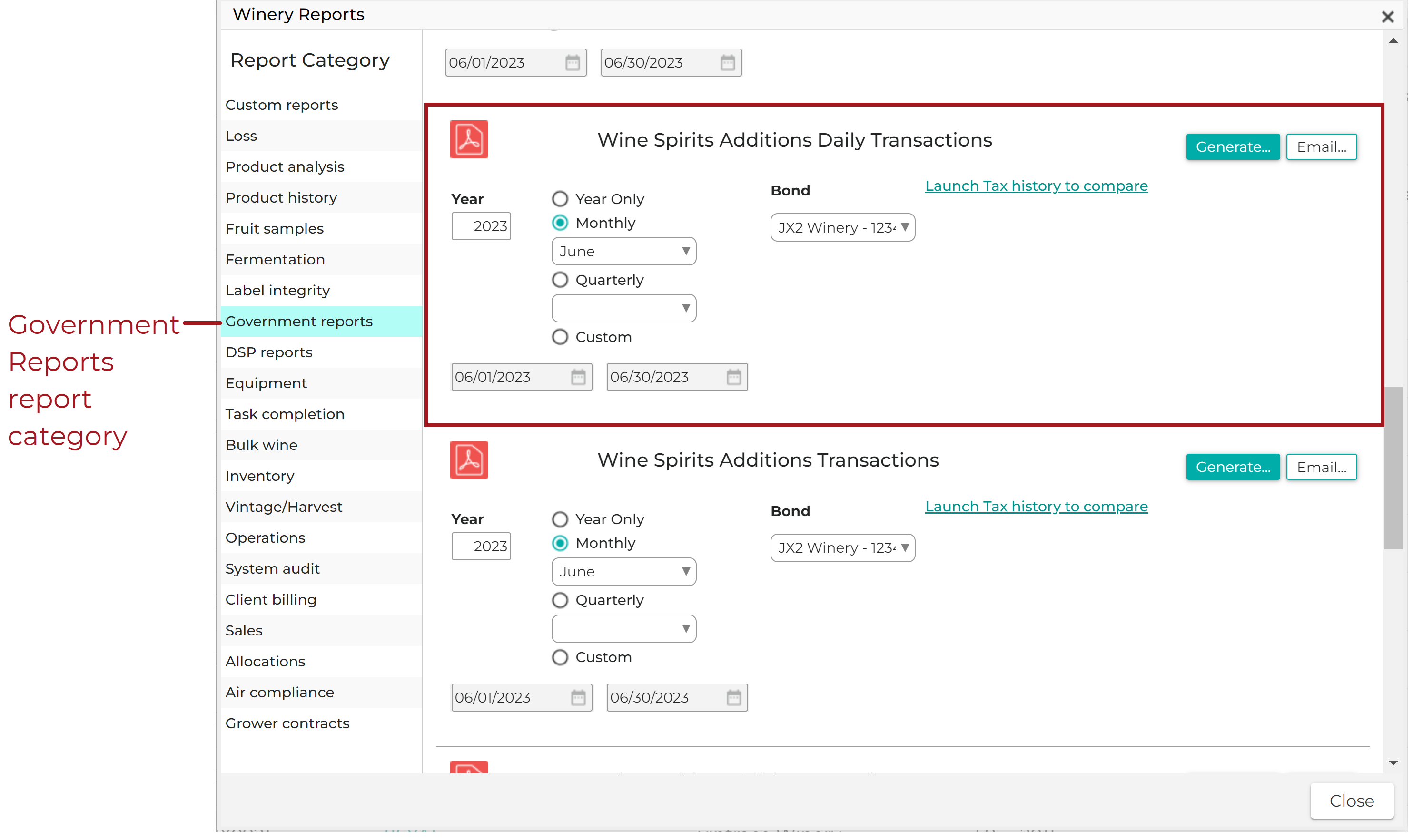Select Fermentation category
The image size is (1413, 840).
tap(321, 259)
